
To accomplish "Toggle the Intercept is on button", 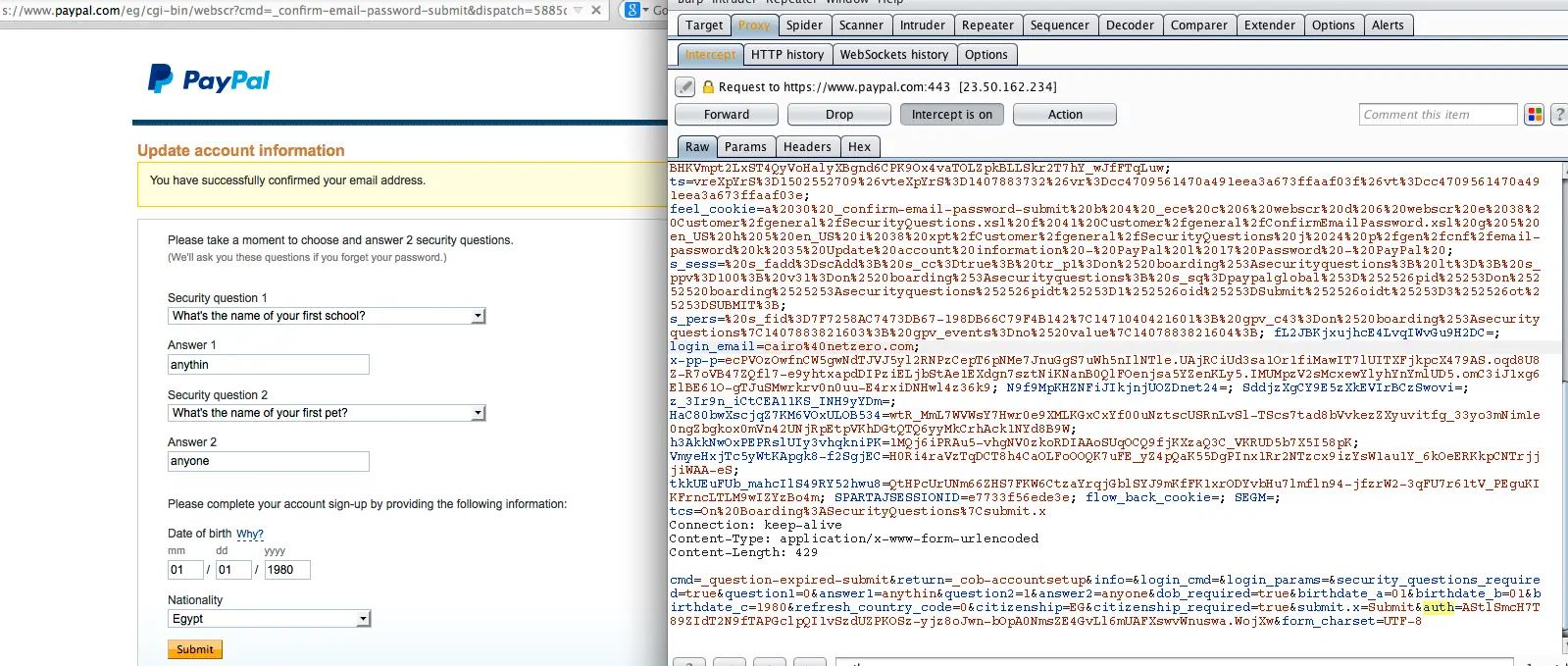I will [951, 115].
